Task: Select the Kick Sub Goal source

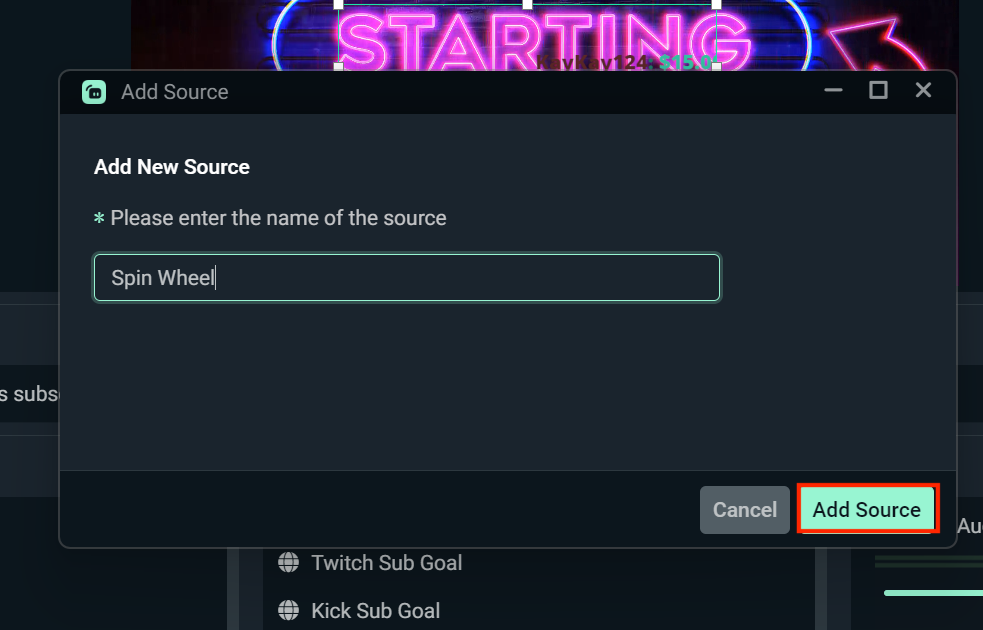Action: (x=375, y=611)
